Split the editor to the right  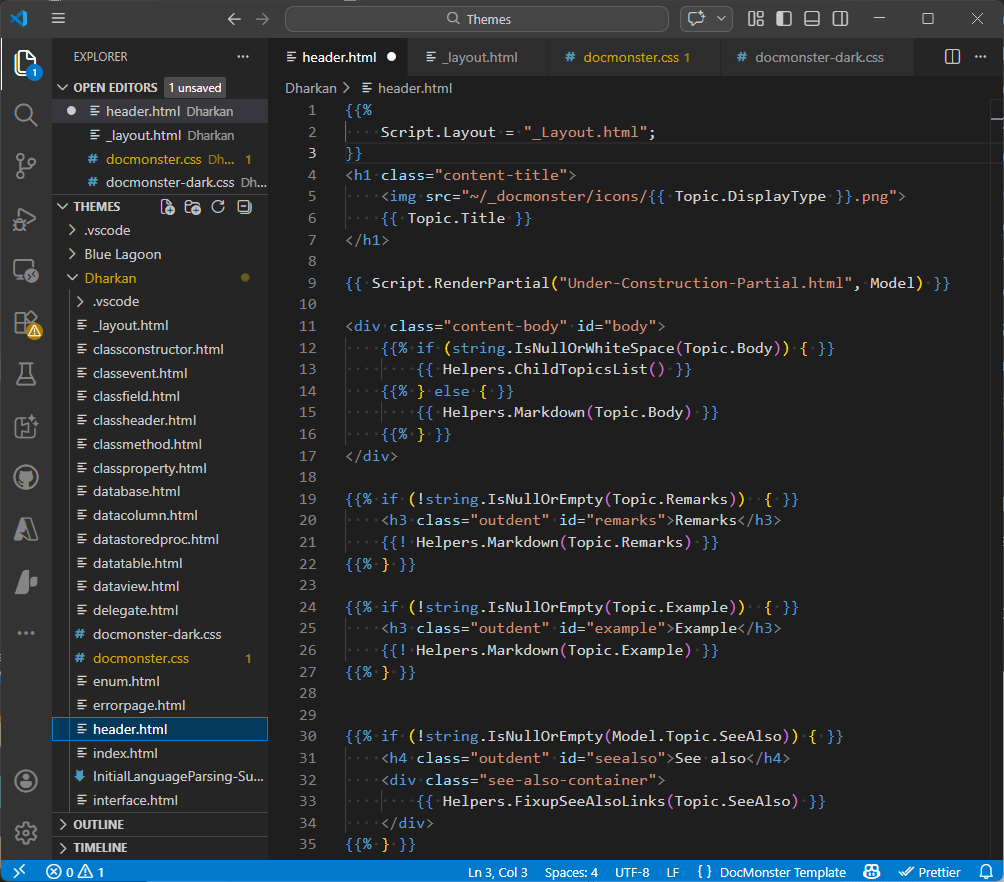coord(952,57)
